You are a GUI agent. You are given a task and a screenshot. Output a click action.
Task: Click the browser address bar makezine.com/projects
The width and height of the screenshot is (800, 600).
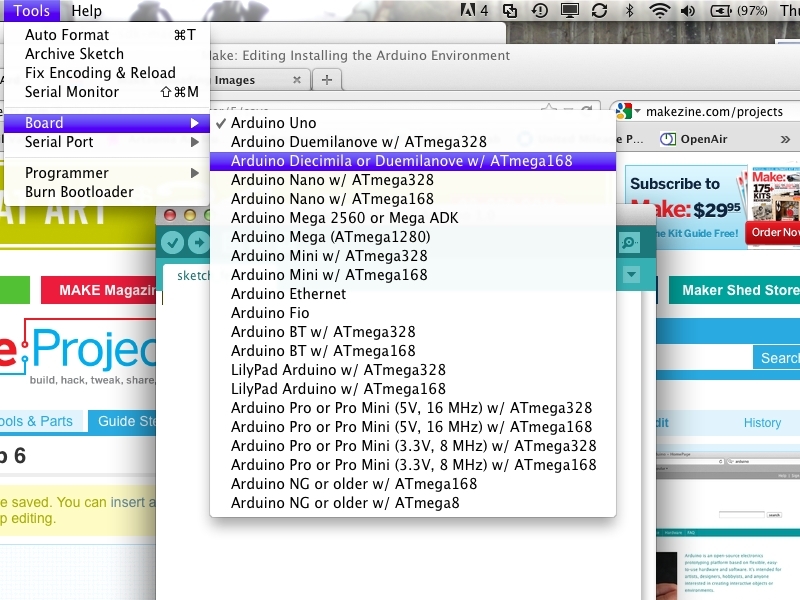point(714,111)
